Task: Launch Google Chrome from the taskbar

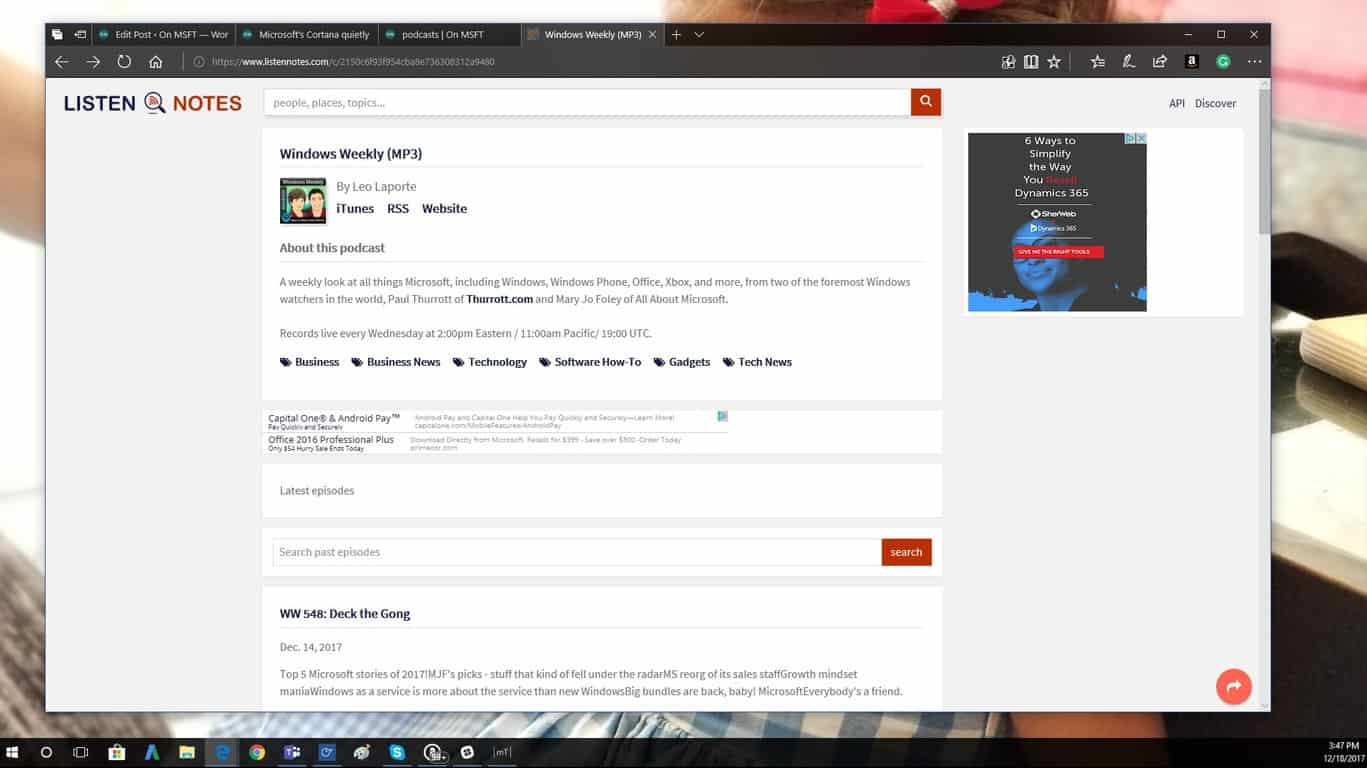Action: click(x=257, y=753)
